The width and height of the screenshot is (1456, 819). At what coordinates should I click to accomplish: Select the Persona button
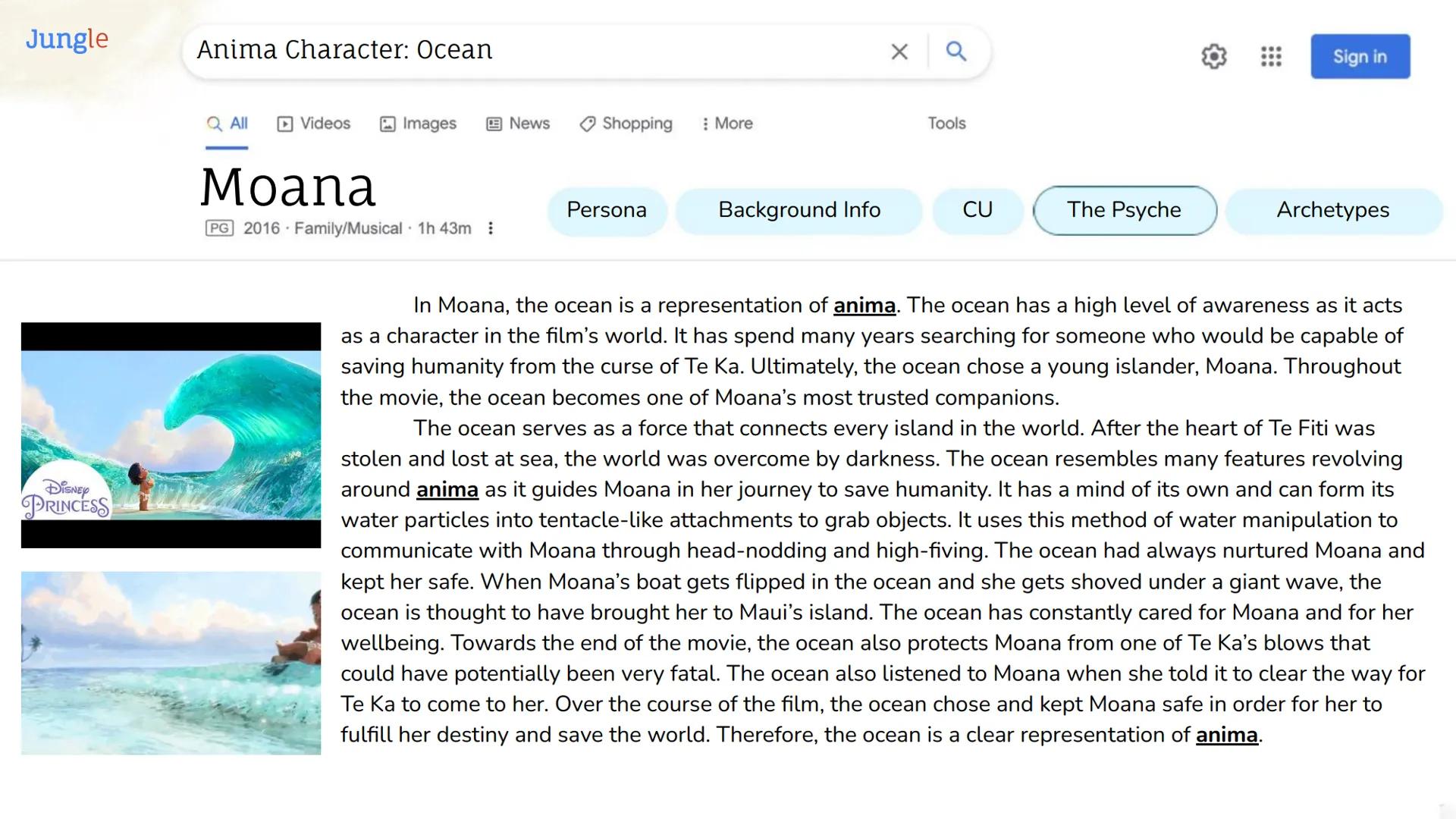coord(606,210)
